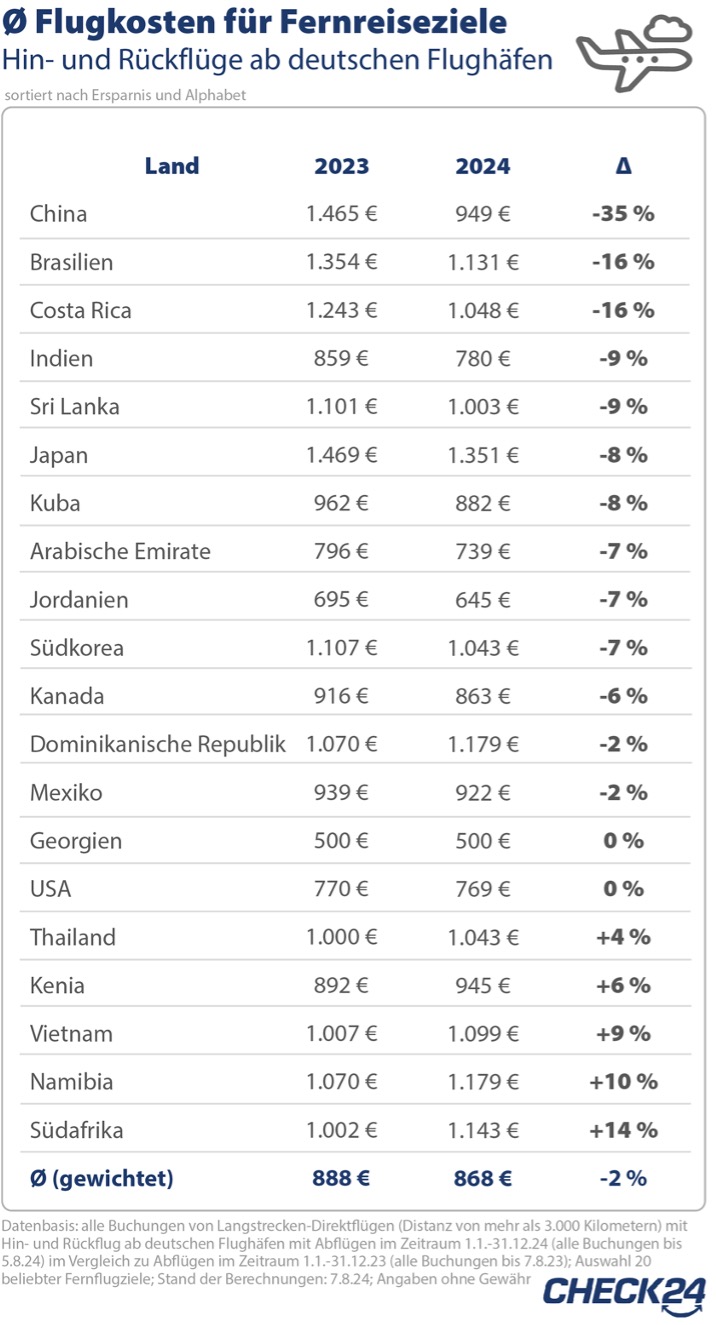
Task: Click the USA row label
Action: [50, 888]
